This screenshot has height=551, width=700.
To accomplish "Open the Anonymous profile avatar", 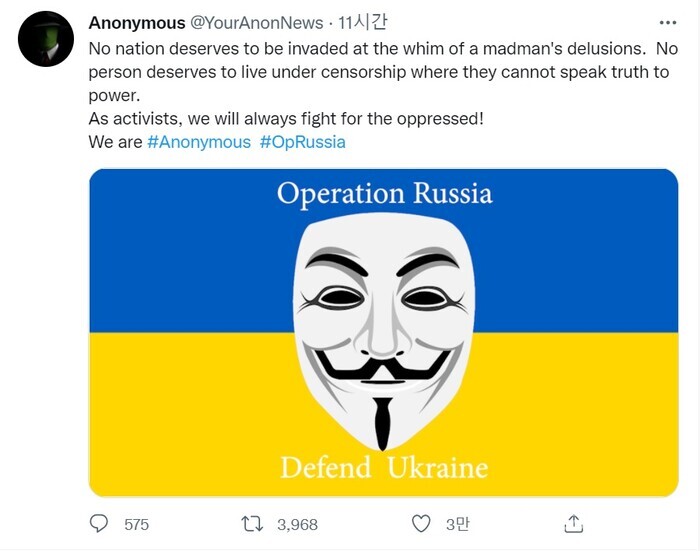I will [x=46, y=39].
